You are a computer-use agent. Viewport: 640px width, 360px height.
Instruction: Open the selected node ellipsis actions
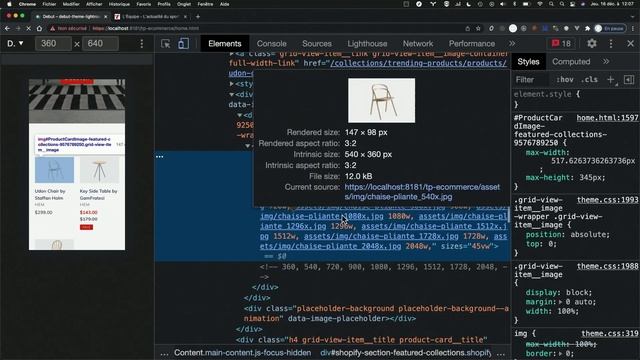(160, 156)
